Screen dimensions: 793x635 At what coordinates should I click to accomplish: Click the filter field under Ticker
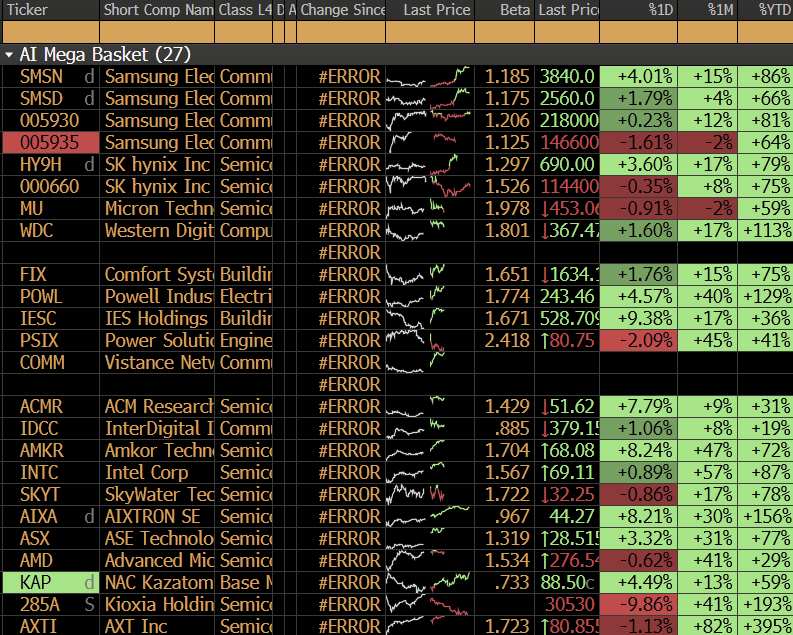coord(51,32)
